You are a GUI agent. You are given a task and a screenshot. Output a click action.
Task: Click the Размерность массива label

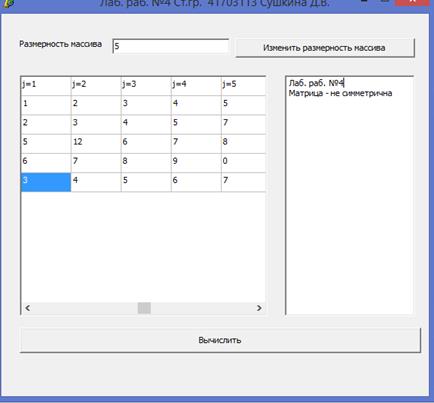(60, 44)
